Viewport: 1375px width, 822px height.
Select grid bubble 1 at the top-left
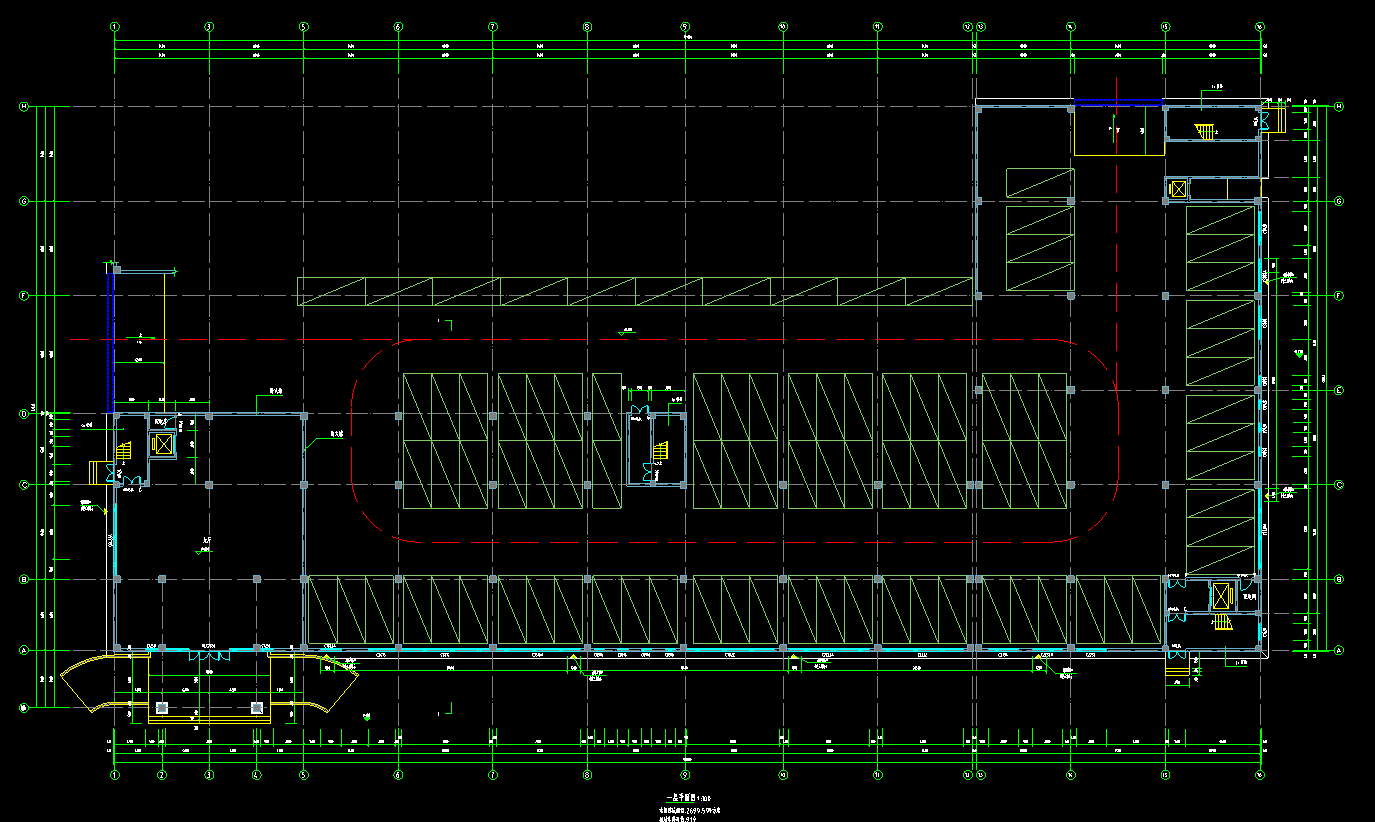tap(115, 27)
